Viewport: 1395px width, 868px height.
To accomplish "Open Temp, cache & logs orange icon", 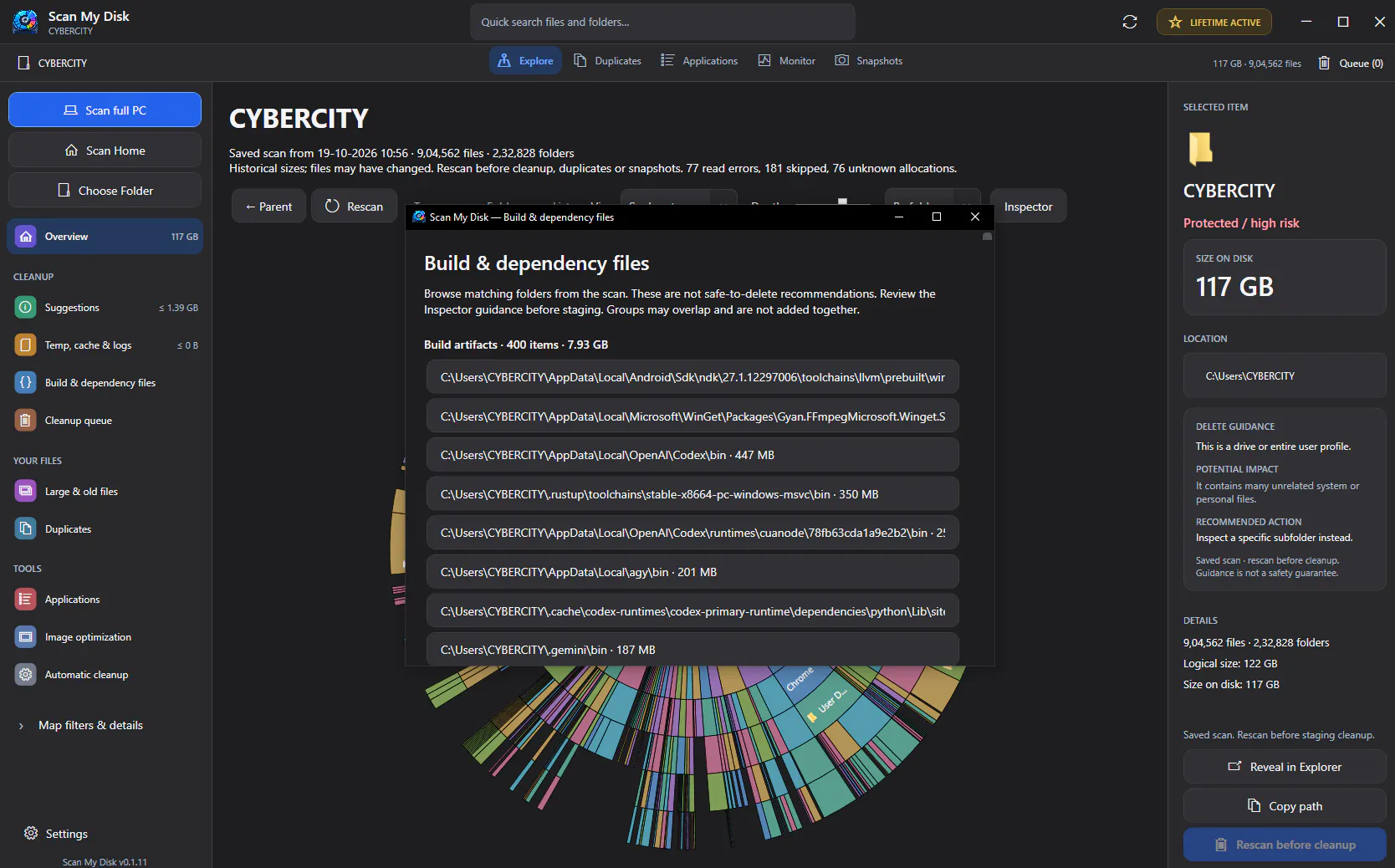I will [x=26, y=345].
